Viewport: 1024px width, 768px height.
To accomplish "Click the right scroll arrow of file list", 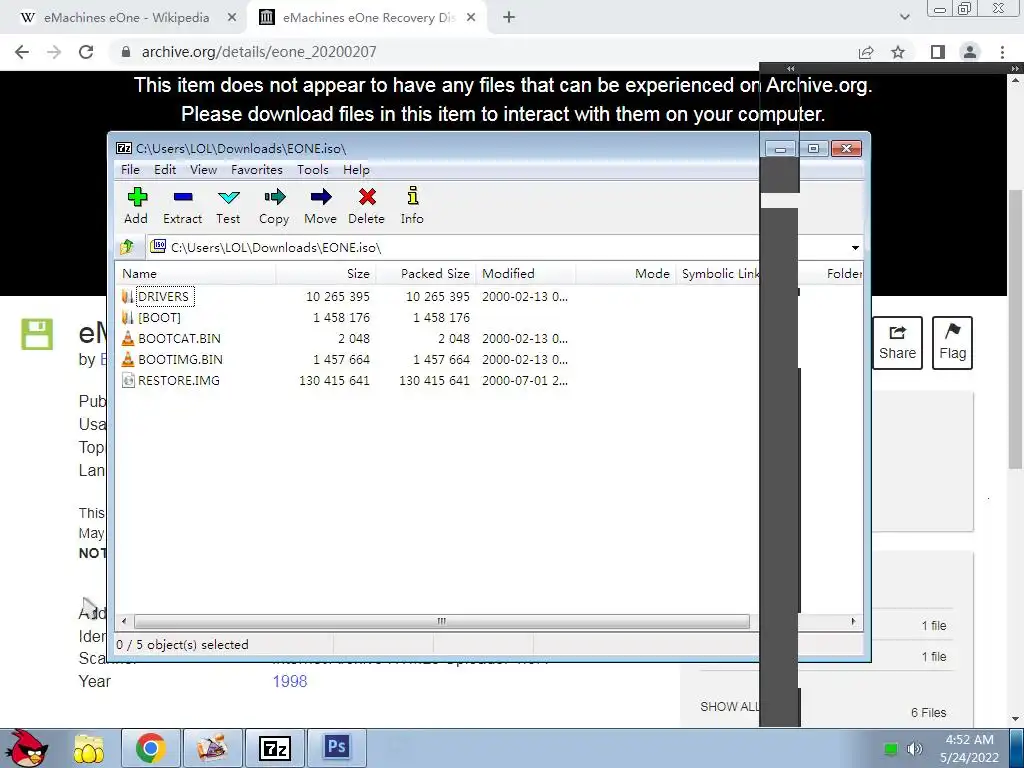I will click(x=853, y=621).
